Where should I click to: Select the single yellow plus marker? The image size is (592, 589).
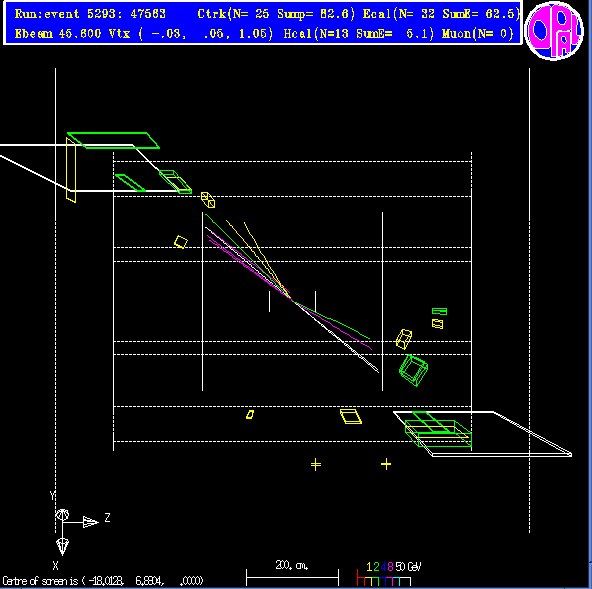coord(386,464)
